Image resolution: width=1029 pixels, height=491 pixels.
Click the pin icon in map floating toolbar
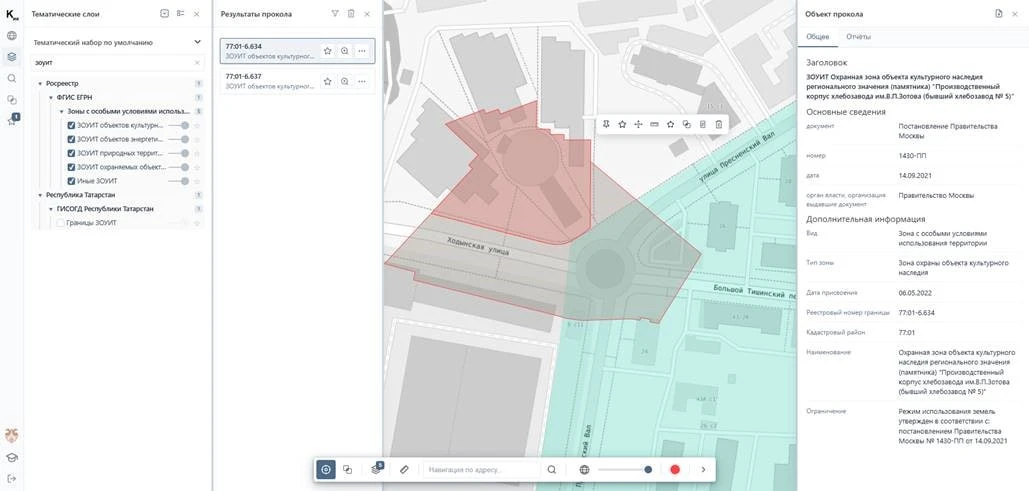(606, 124)
